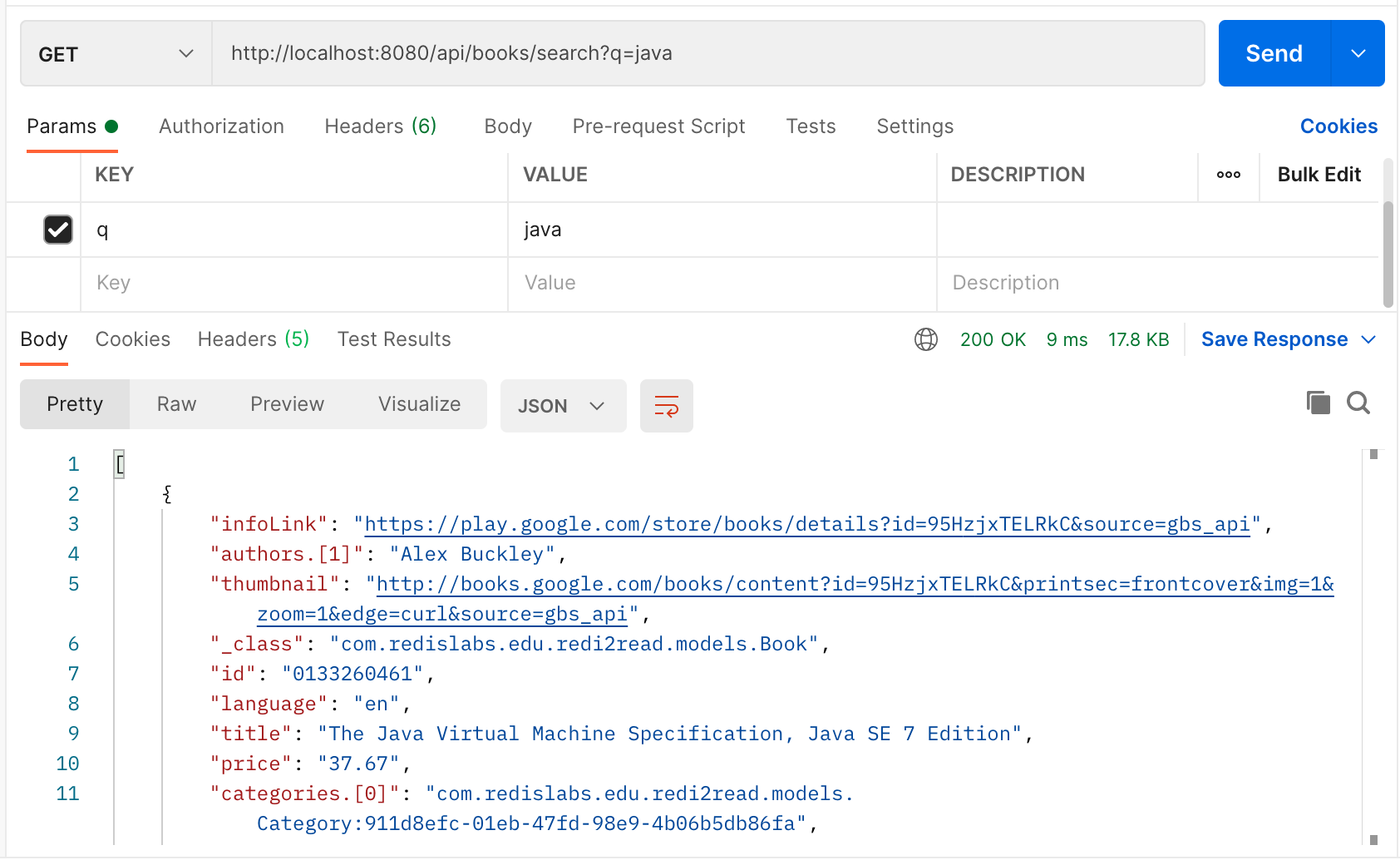Click the VALUE column header
The width and height of the screenshot is (1400, 865).
pyautogui.click(x=555, y=175)
